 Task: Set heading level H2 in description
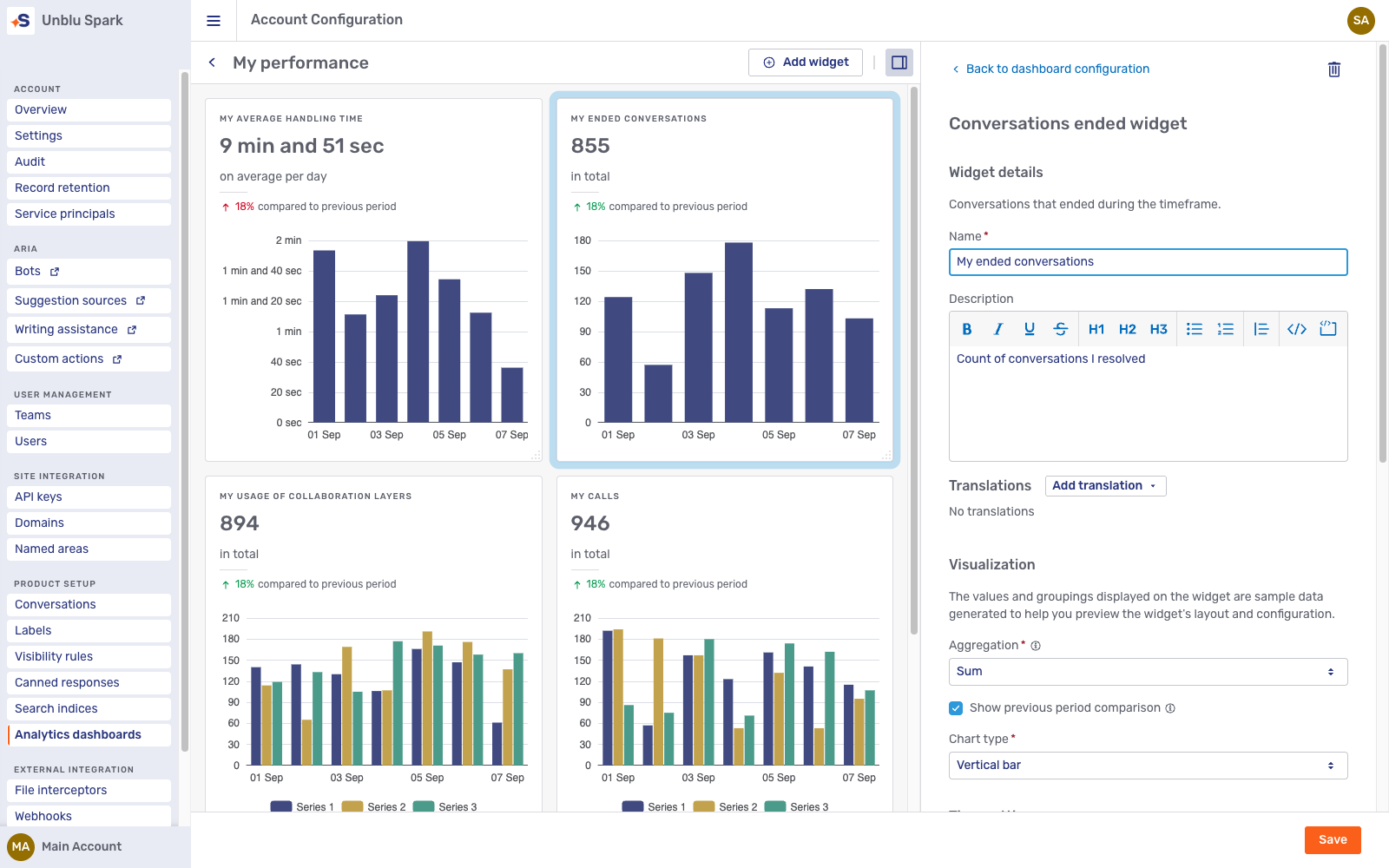pos(1128,329)
